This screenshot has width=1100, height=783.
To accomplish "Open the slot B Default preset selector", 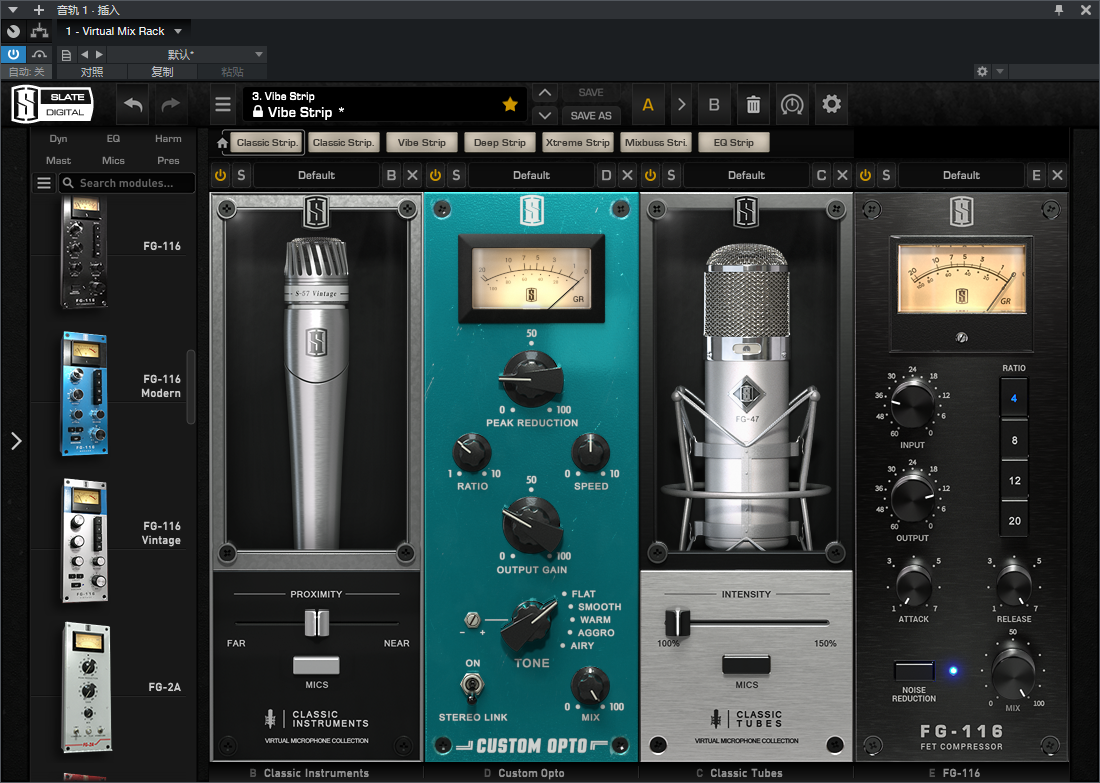I will [x=316, y=175].
